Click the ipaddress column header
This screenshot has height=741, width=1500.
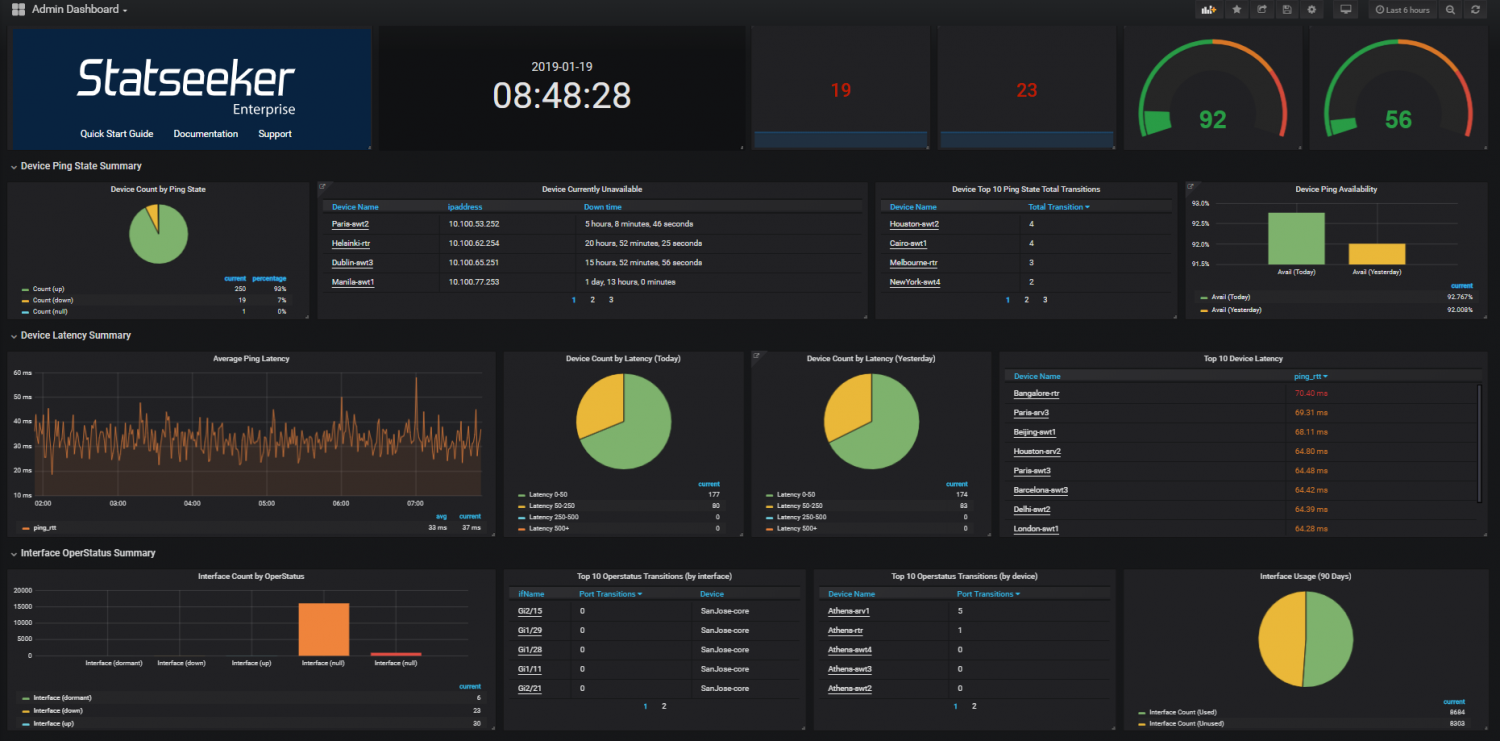point(466,207)
